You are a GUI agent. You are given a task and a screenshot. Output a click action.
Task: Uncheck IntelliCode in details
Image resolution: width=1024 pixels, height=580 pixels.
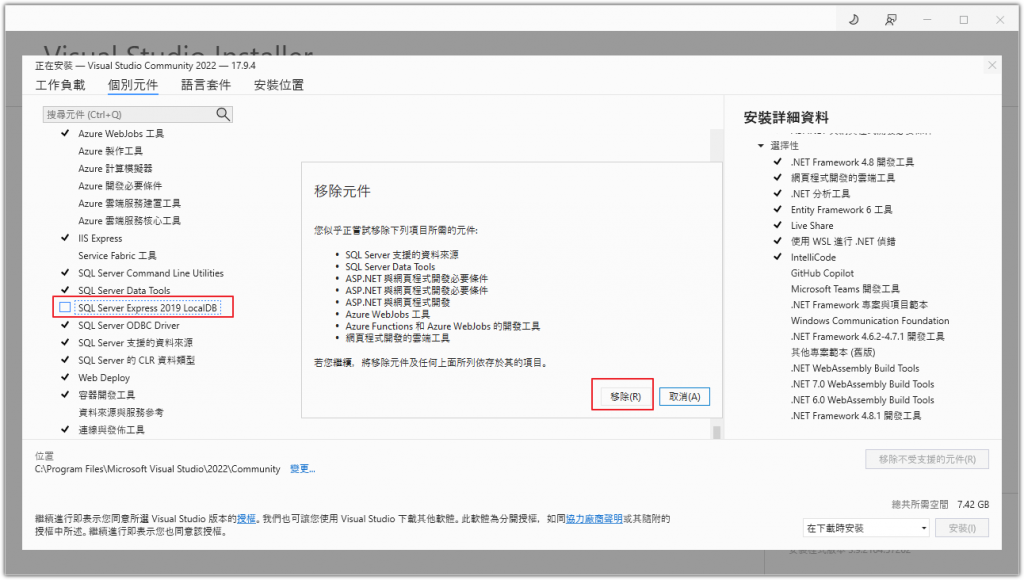777,257
